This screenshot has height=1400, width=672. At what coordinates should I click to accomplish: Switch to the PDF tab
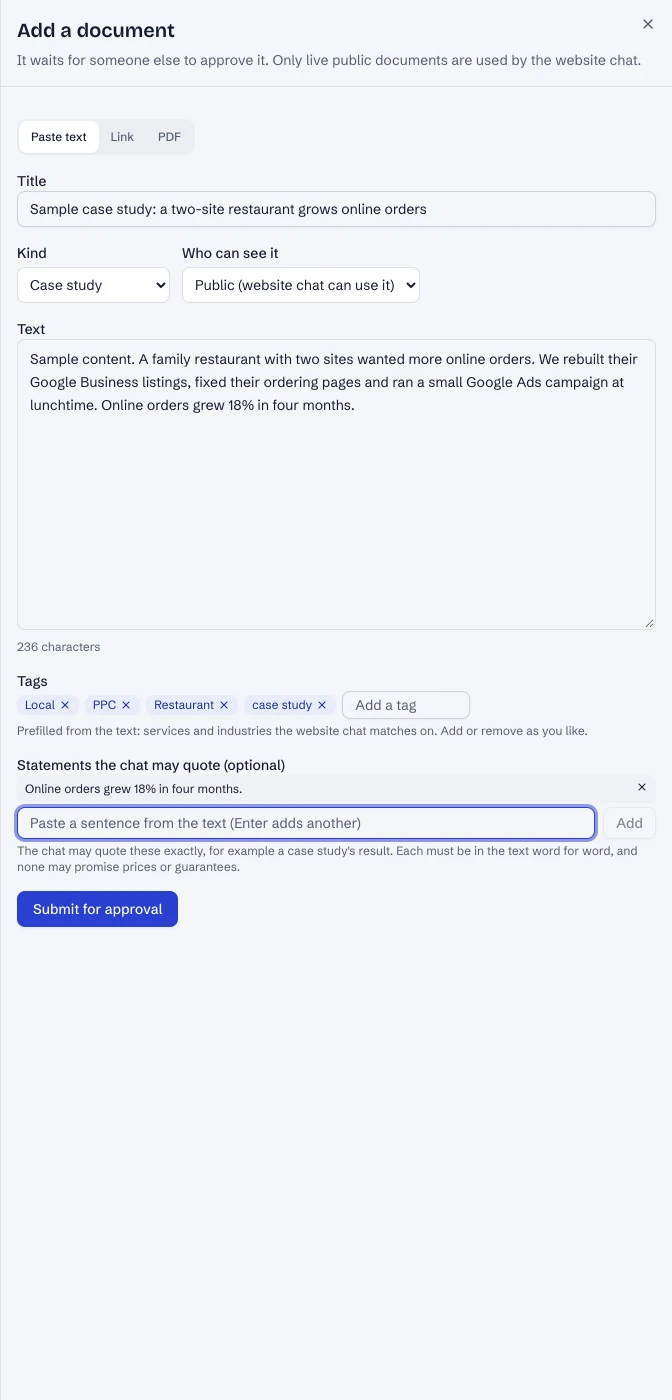[169, 137]
